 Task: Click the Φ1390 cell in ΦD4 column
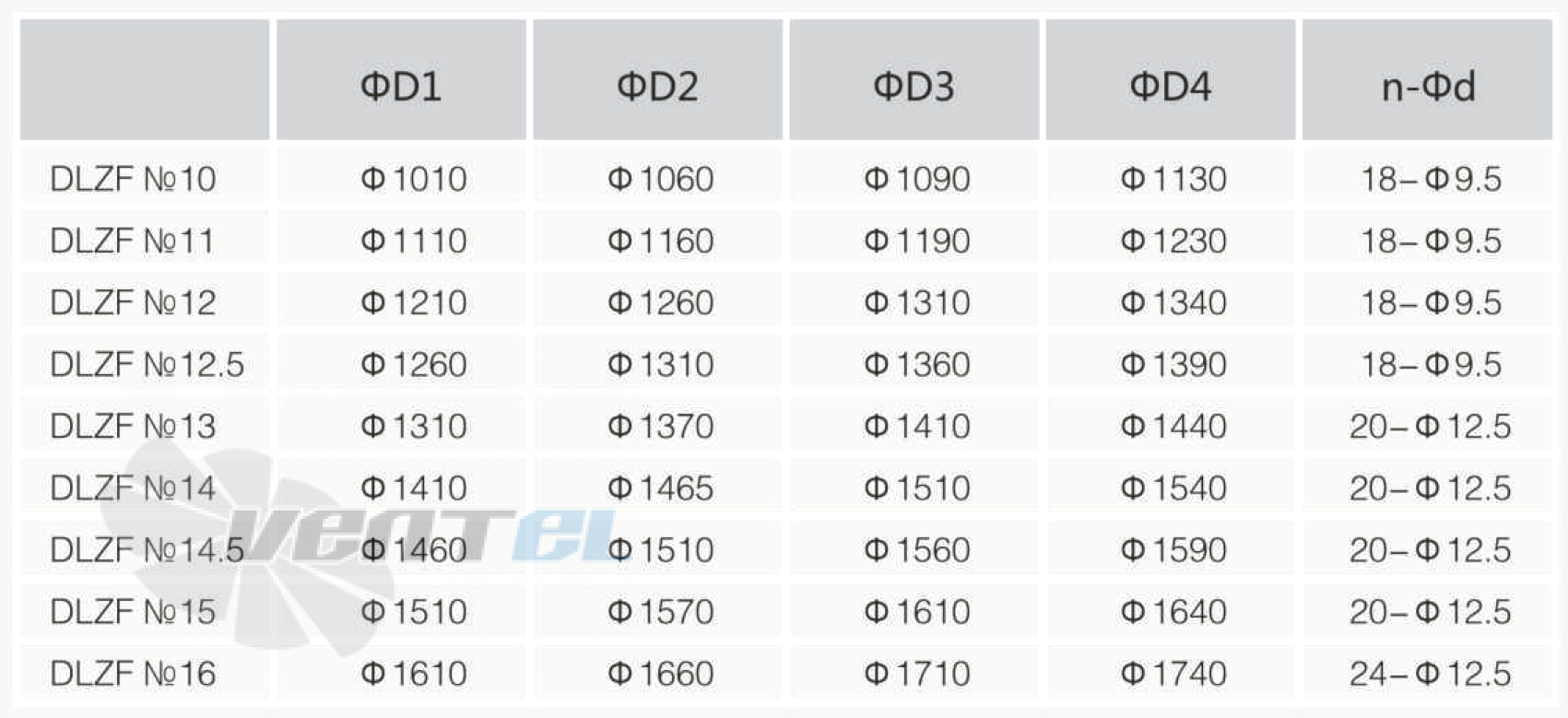pyautogui.click(x=1173, y=364)
